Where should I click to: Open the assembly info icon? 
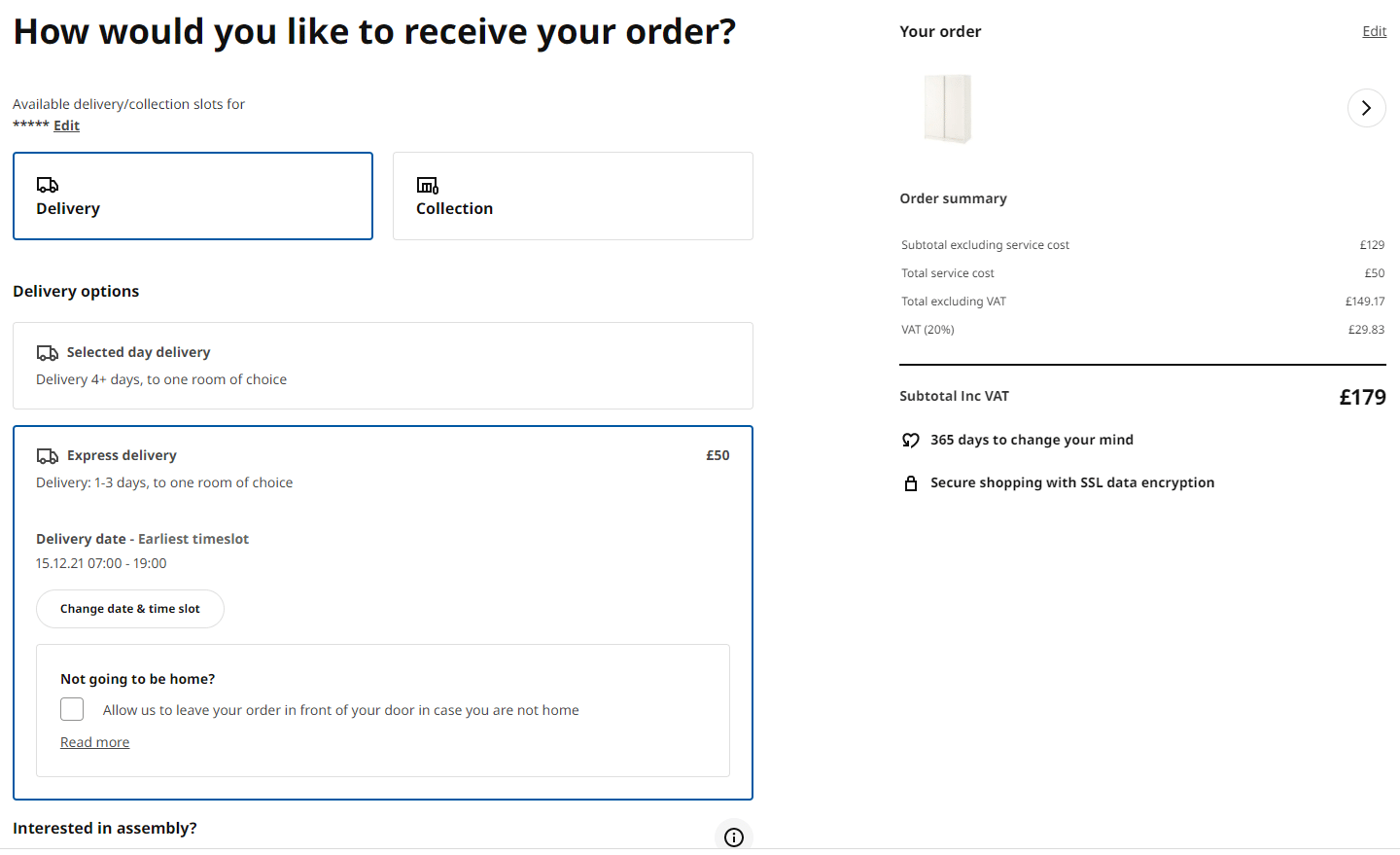(x=734, y=837)
